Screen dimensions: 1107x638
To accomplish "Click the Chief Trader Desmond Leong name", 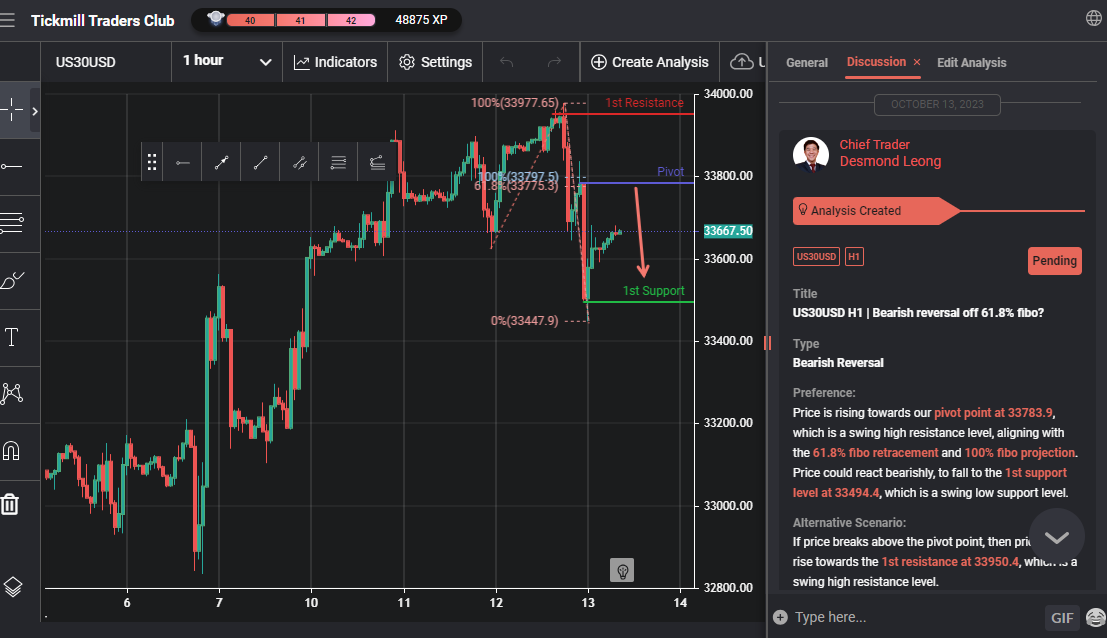I will [x=890, y=153].
